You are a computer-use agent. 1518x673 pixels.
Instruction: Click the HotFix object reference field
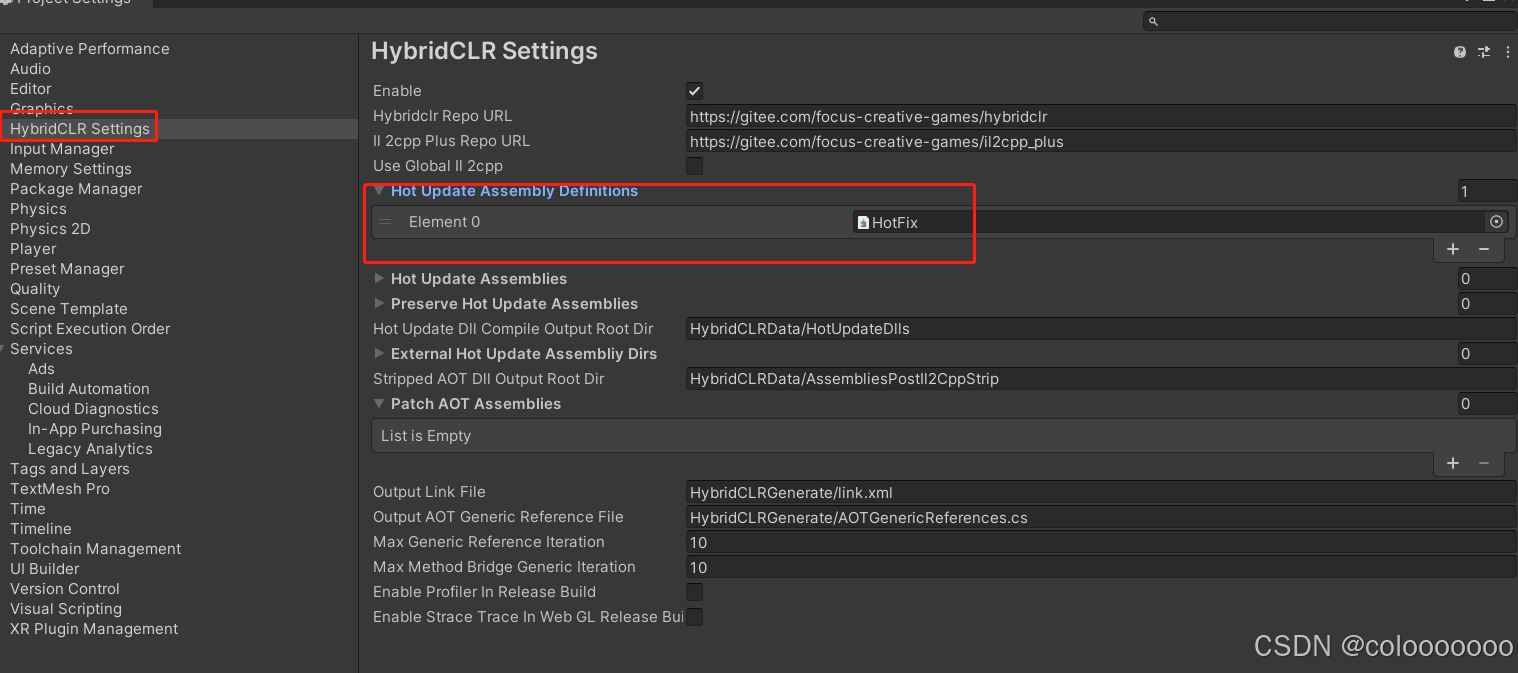click(x=1180, y=222)
